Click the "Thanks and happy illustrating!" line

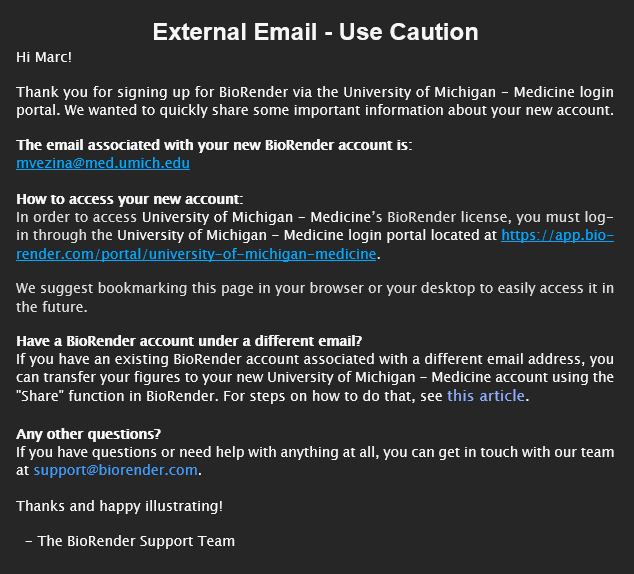pos(119,506)
